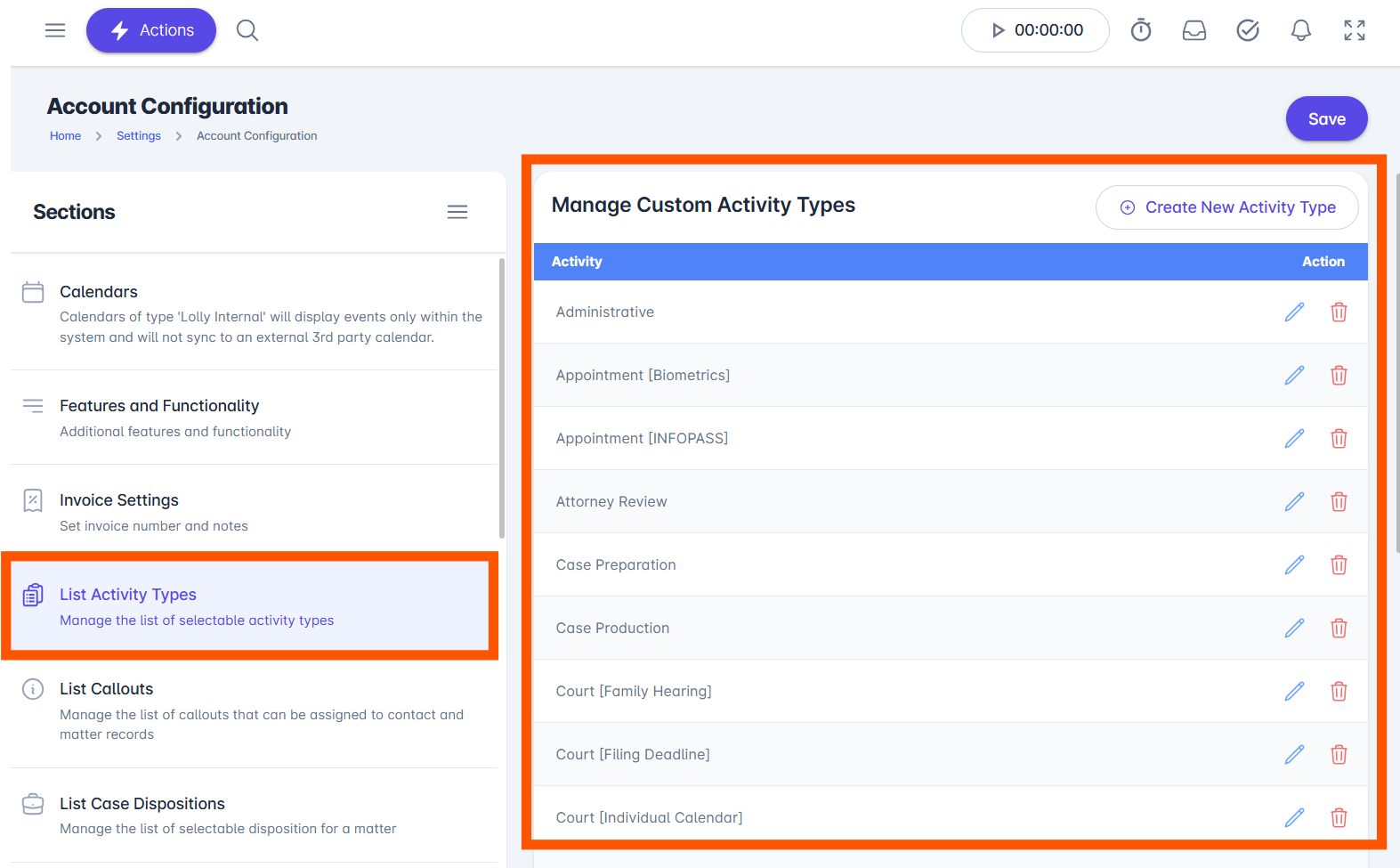
Task: Click Create New Activity Type
Action: coord(1227,207)
